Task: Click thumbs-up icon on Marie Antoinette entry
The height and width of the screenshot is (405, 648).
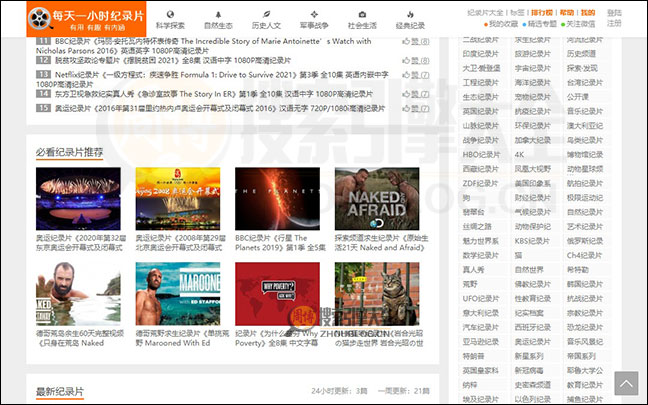Action: coord(407,42)
